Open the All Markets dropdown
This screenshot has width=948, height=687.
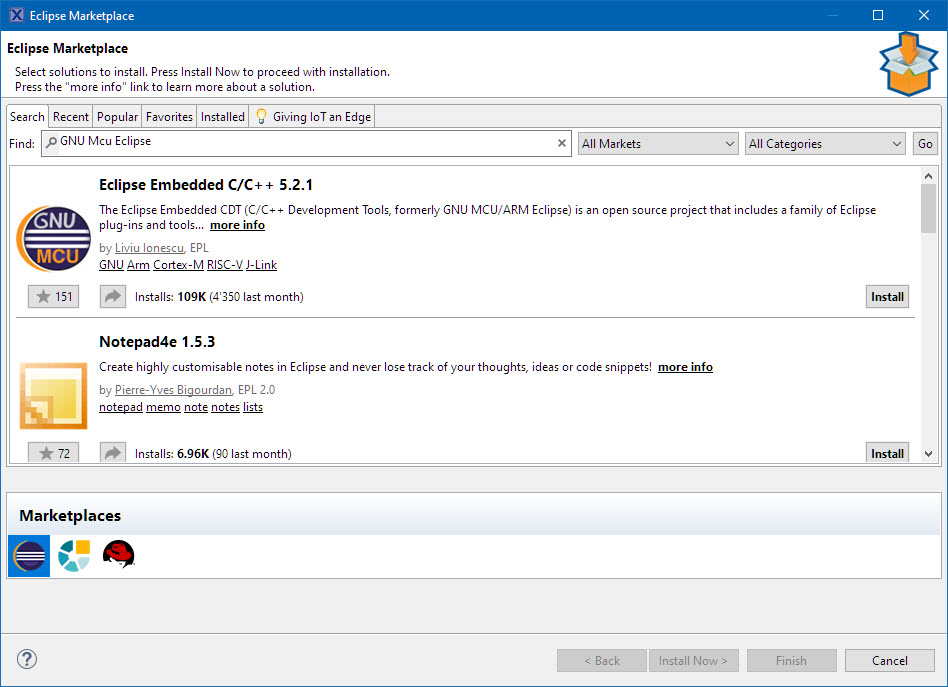[x=658, y=144]
